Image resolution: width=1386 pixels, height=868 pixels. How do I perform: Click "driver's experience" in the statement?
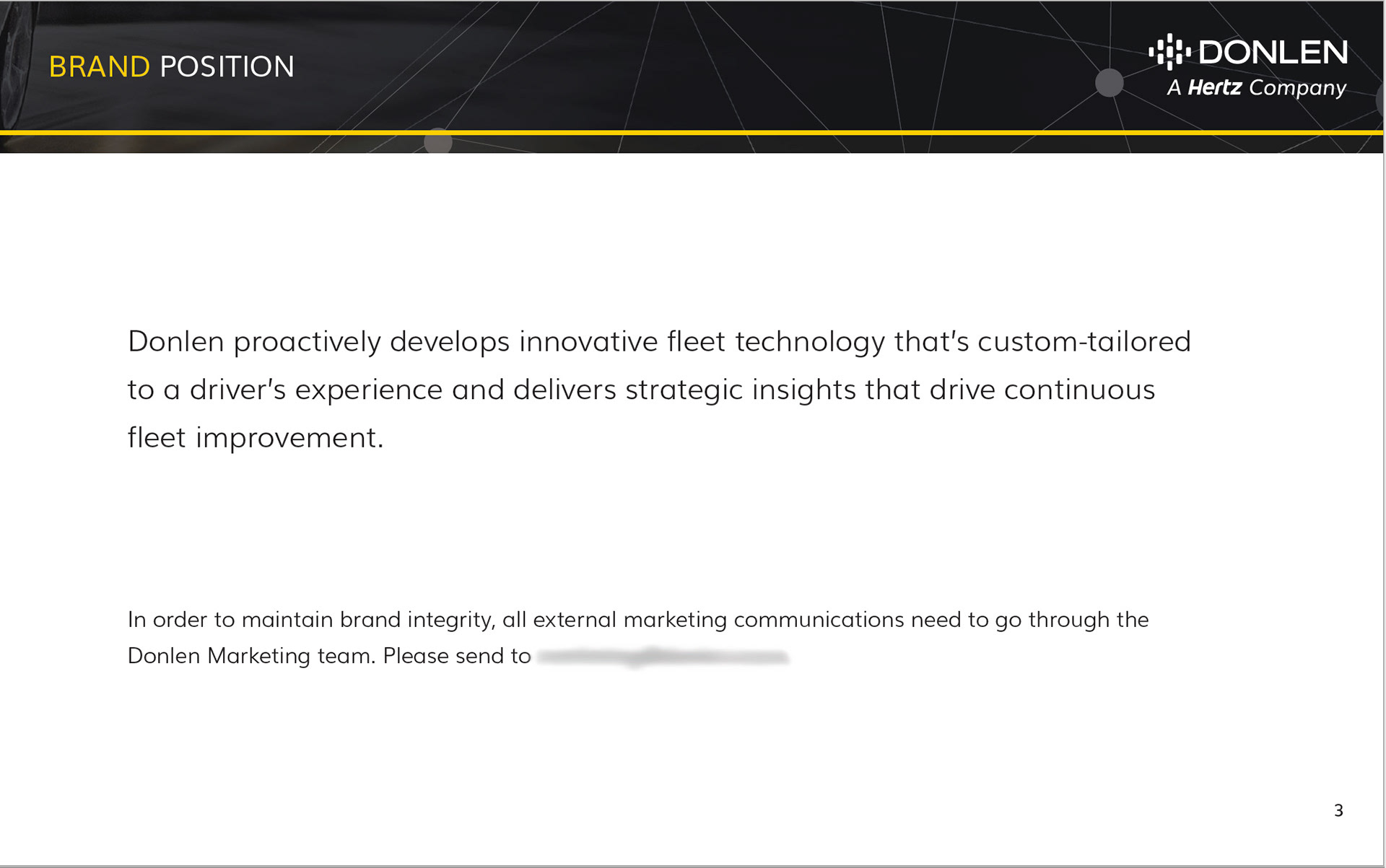(x=316, y=390)
